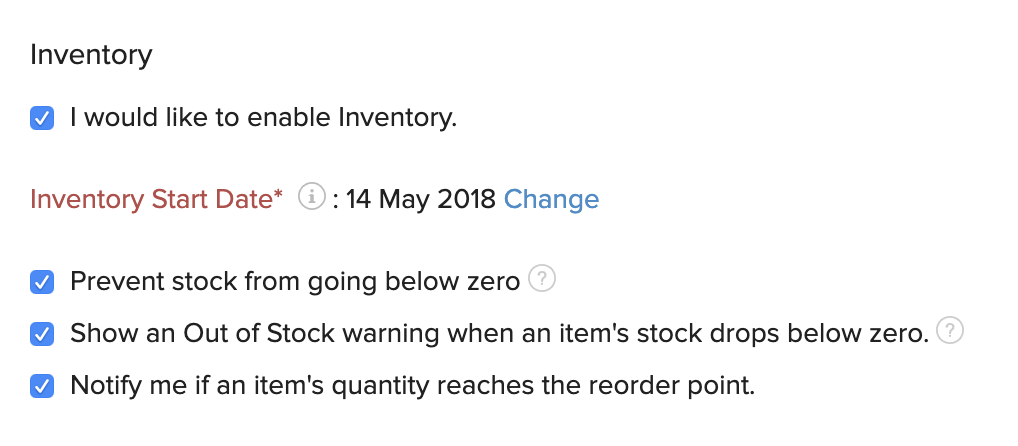Click the Inventory Start Date info icon
The image size is (1018, 446).
coord(313,198)
